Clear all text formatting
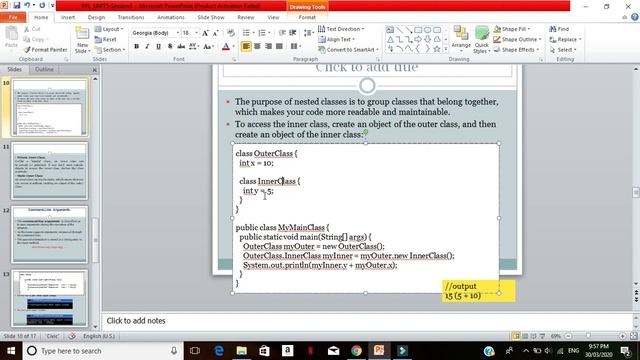Screen dimensions: 640x360 point(231,33)
